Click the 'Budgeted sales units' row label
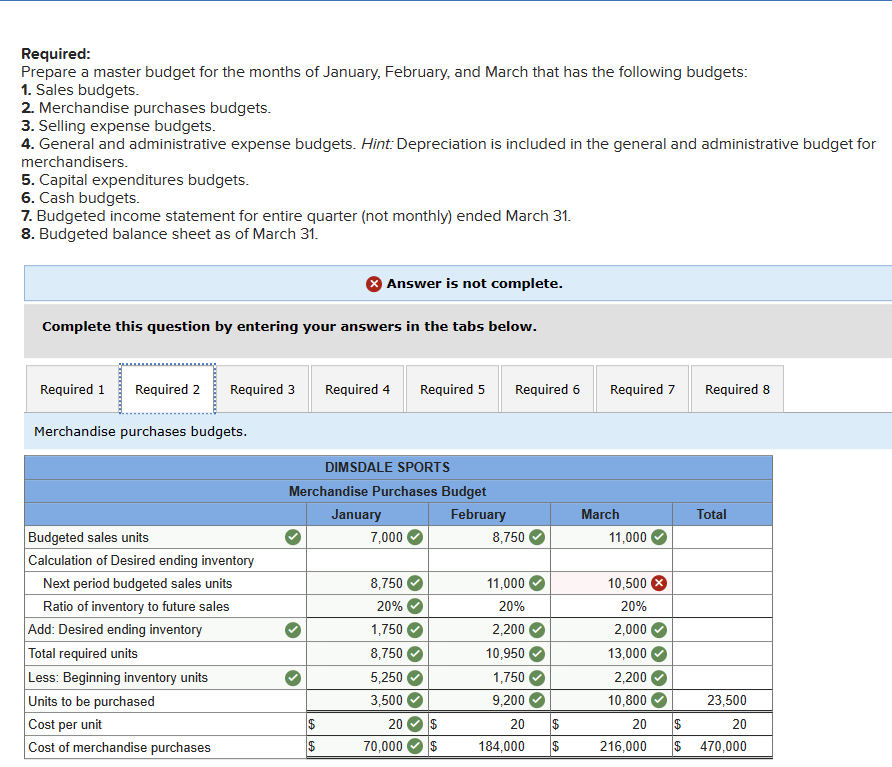This screenshot has height=767, width=892. pos(88,537)
